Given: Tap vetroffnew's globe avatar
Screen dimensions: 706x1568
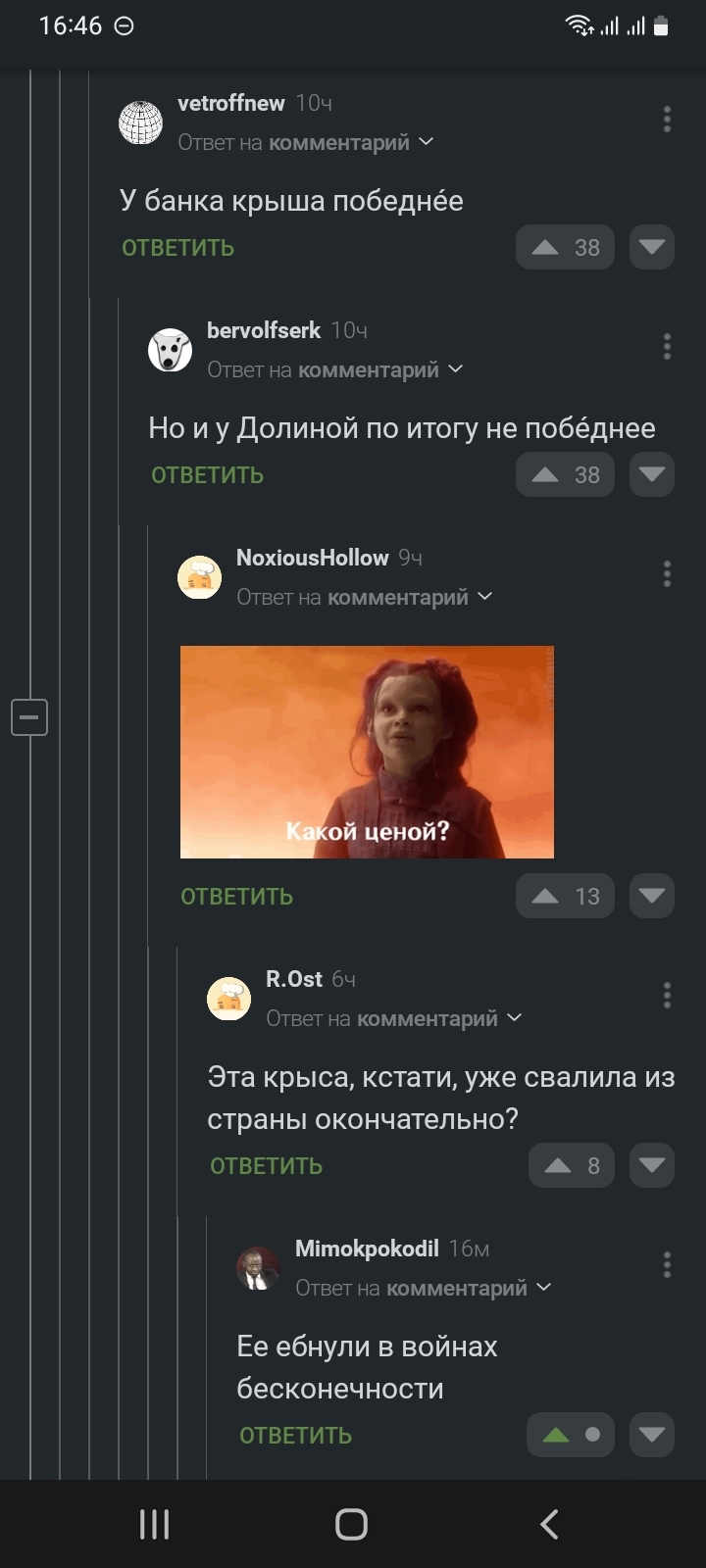Looking at the screenshot, I should pos(140,122).
